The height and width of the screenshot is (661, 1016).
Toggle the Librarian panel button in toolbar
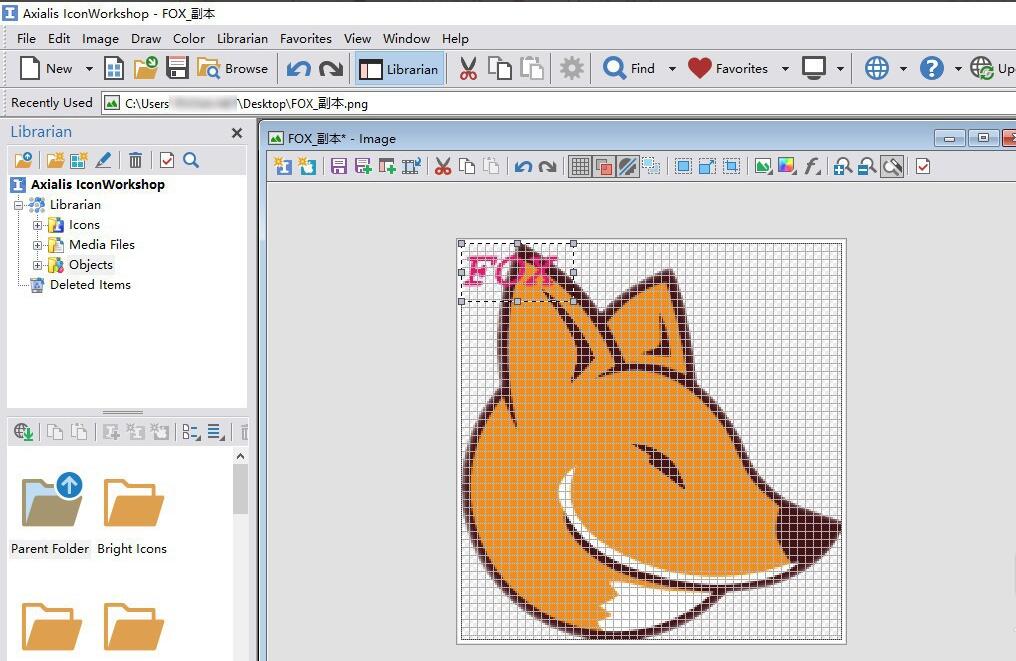[x=400, y=69]
